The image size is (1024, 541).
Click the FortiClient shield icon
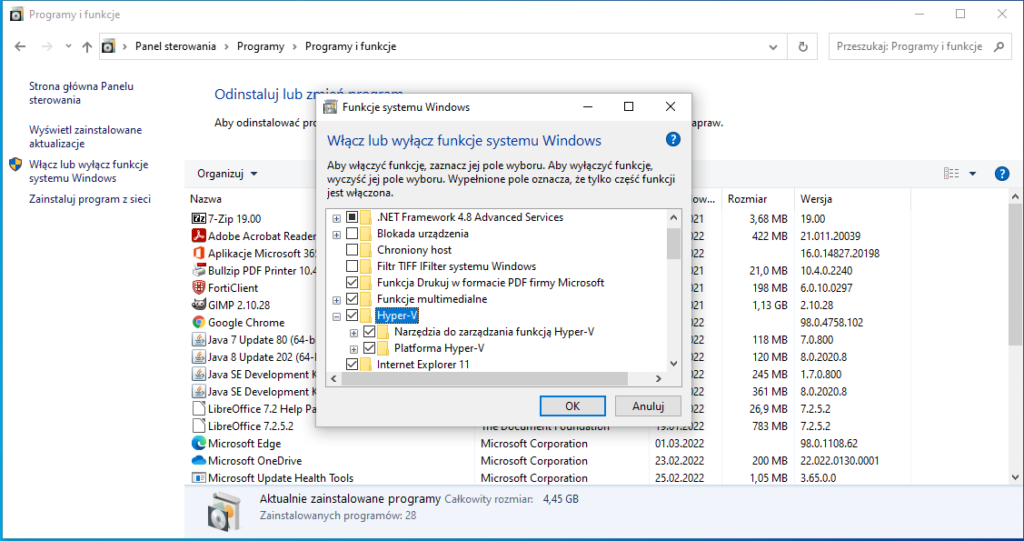198,288
